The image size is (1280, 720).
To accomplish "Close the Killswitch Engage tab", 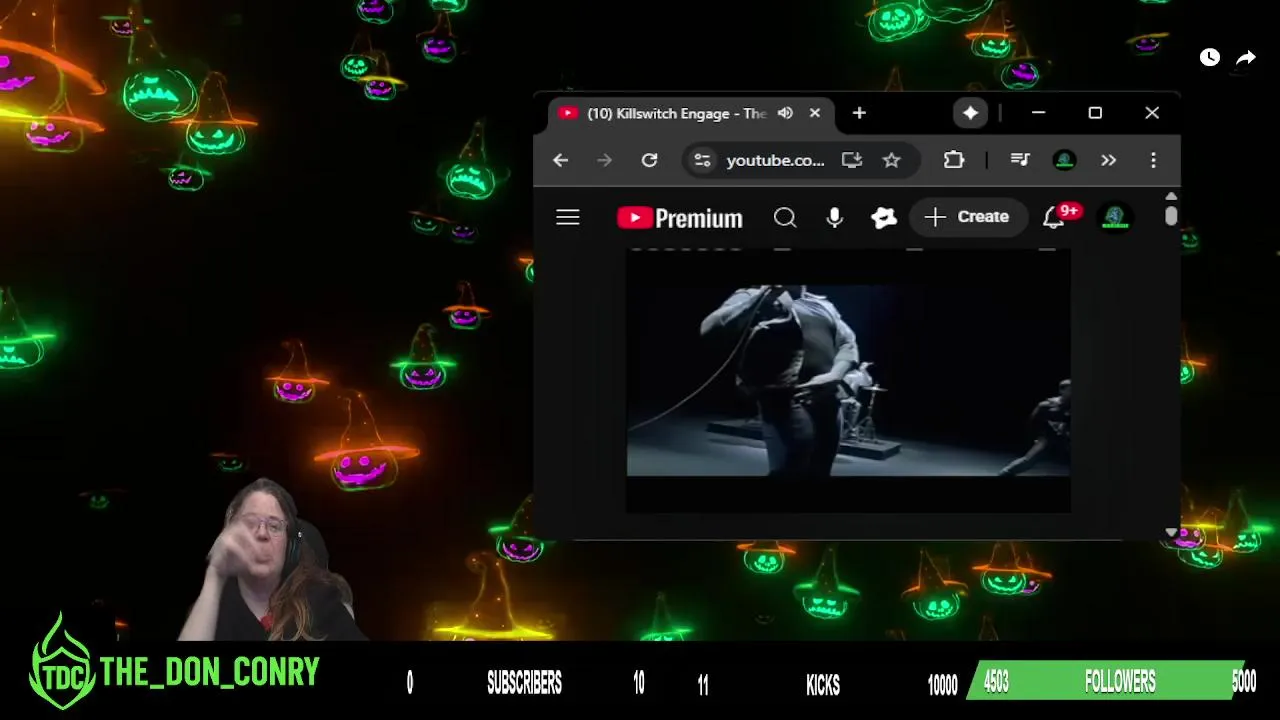I will (815, 114).
